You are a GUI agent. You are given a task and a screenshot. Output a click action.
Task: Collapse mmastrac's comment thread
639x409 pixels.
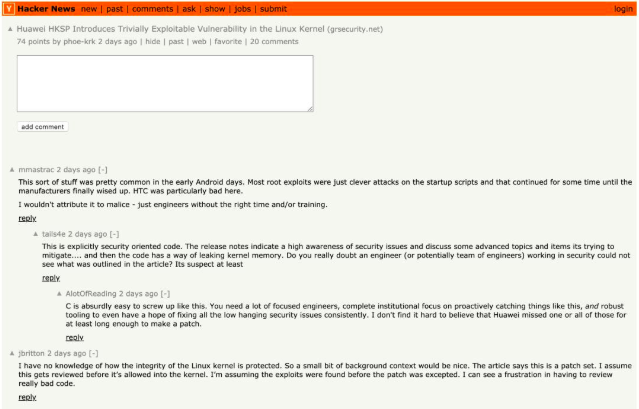point(103,170)
